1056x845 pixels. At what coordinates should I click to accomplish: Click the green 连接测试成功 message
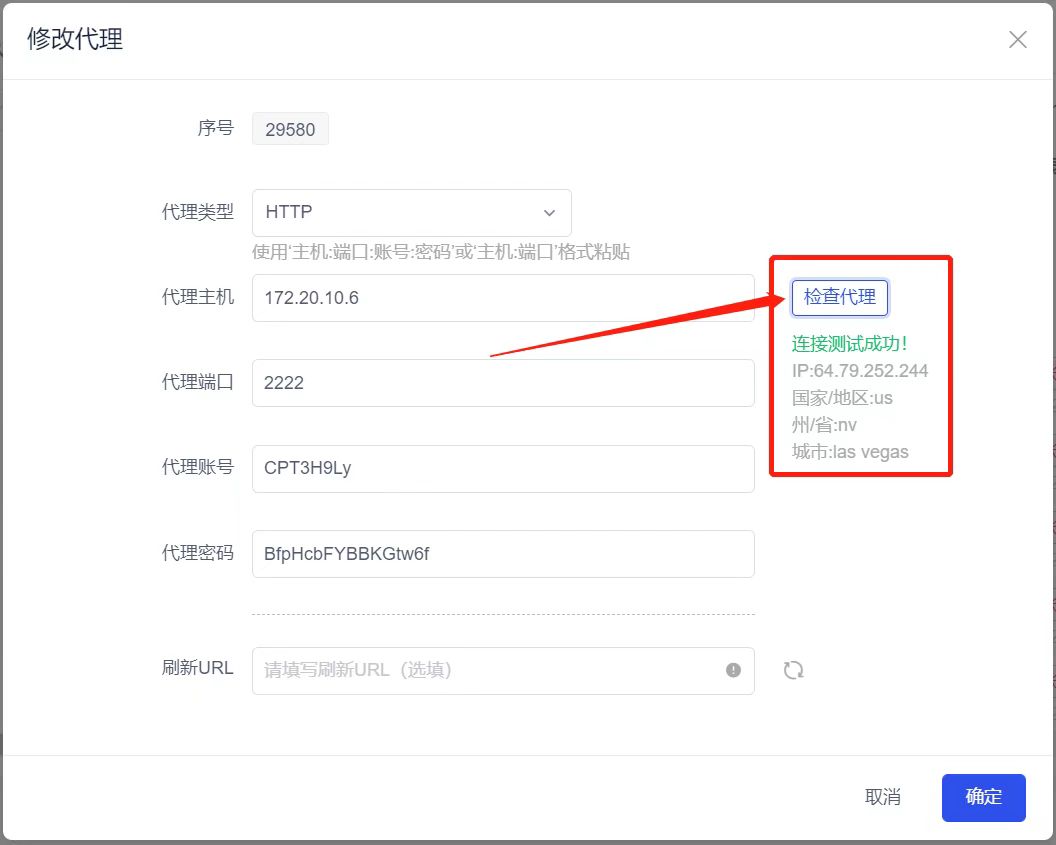coord(849,344)
